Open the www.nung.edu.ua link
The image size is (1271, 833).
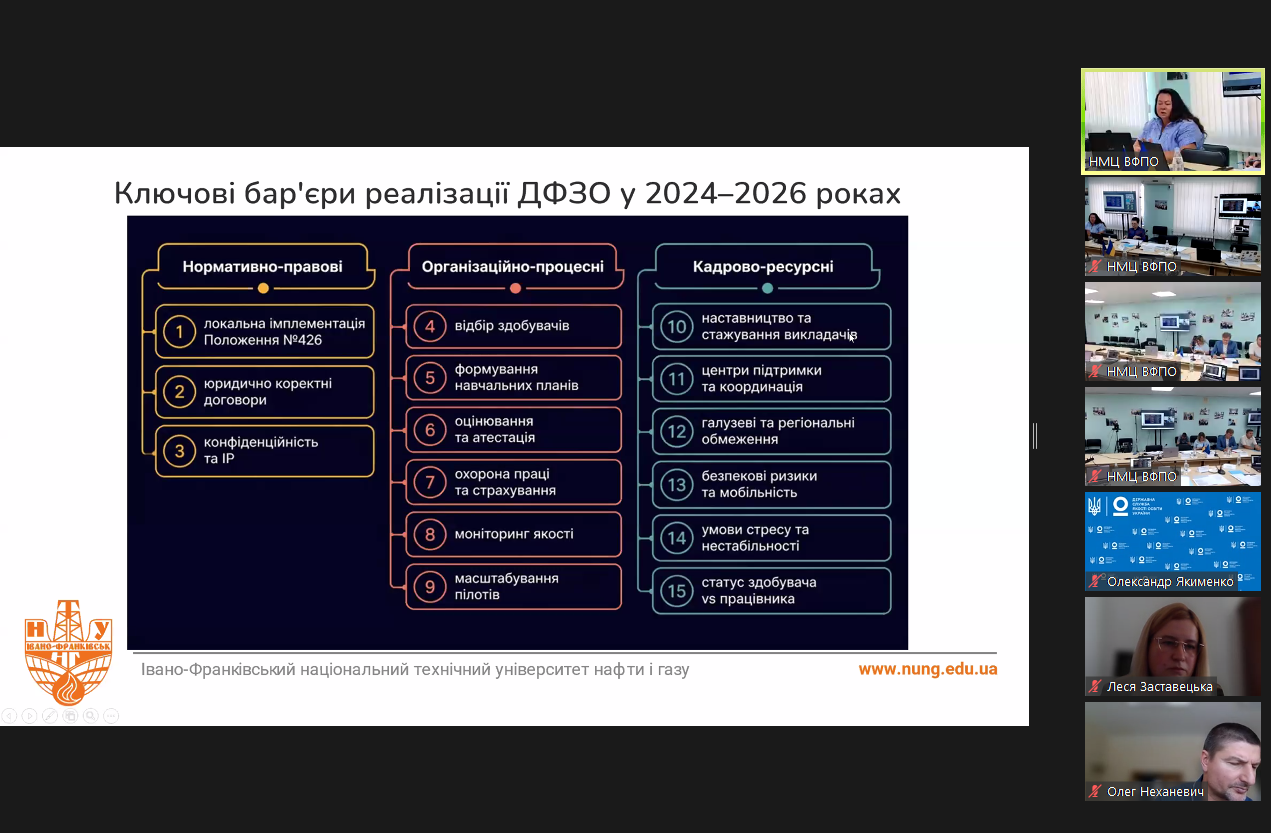pyautogui.click(x=928, y=669)
